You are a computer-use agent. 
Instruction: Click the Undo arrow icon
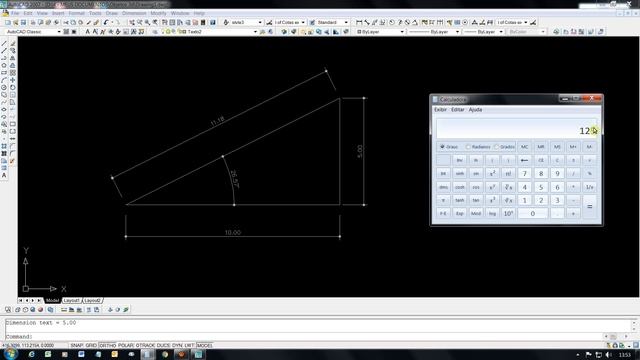[106, 22]
